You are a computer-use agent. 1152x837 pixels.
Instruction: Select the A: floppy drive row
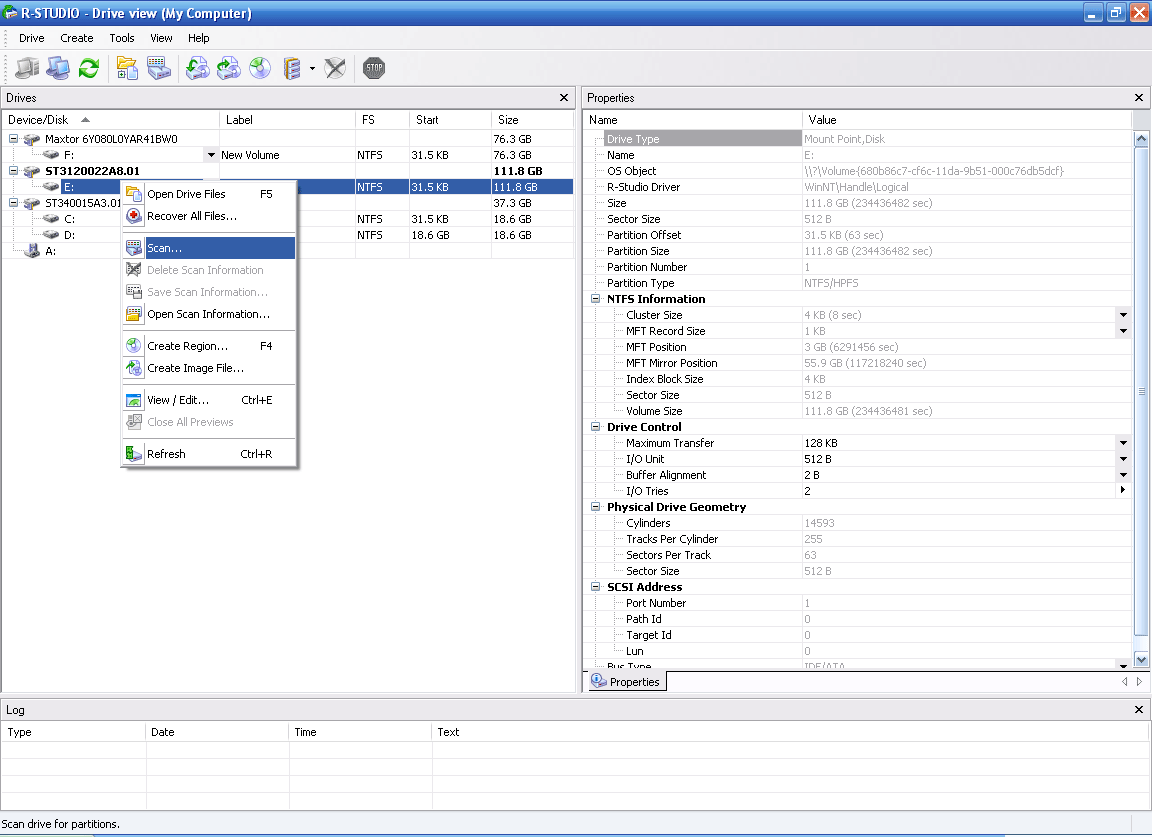287,251
